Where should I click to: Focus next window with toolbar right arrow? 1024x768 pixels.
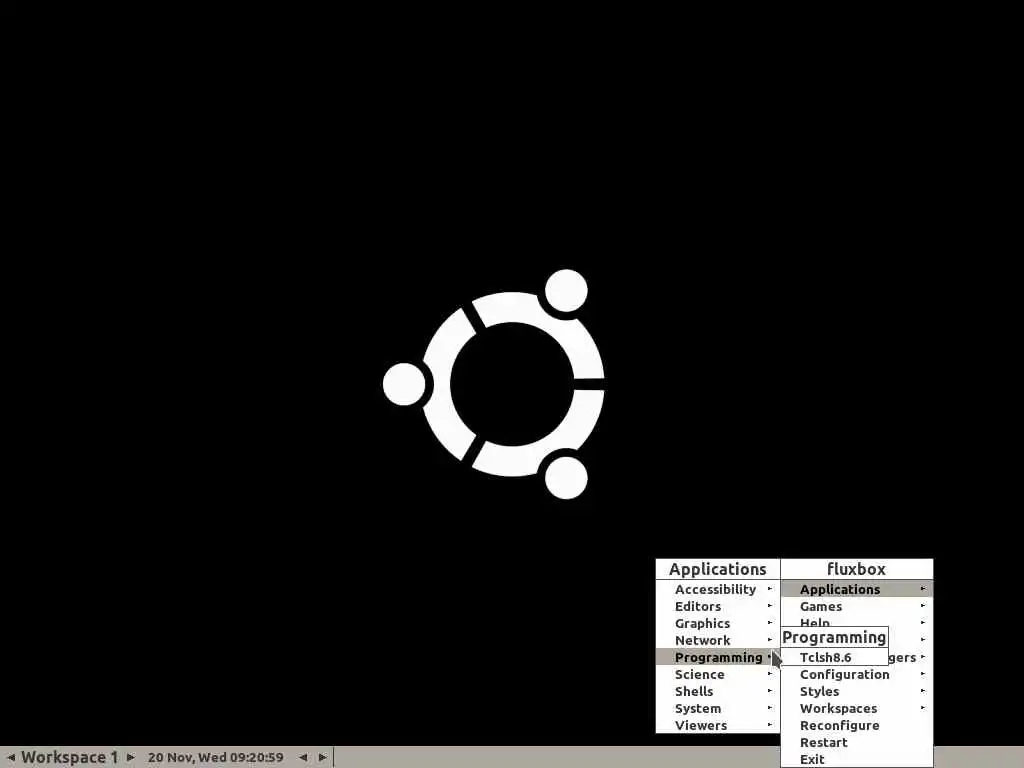pyautogui.click(x=323, y=758)
